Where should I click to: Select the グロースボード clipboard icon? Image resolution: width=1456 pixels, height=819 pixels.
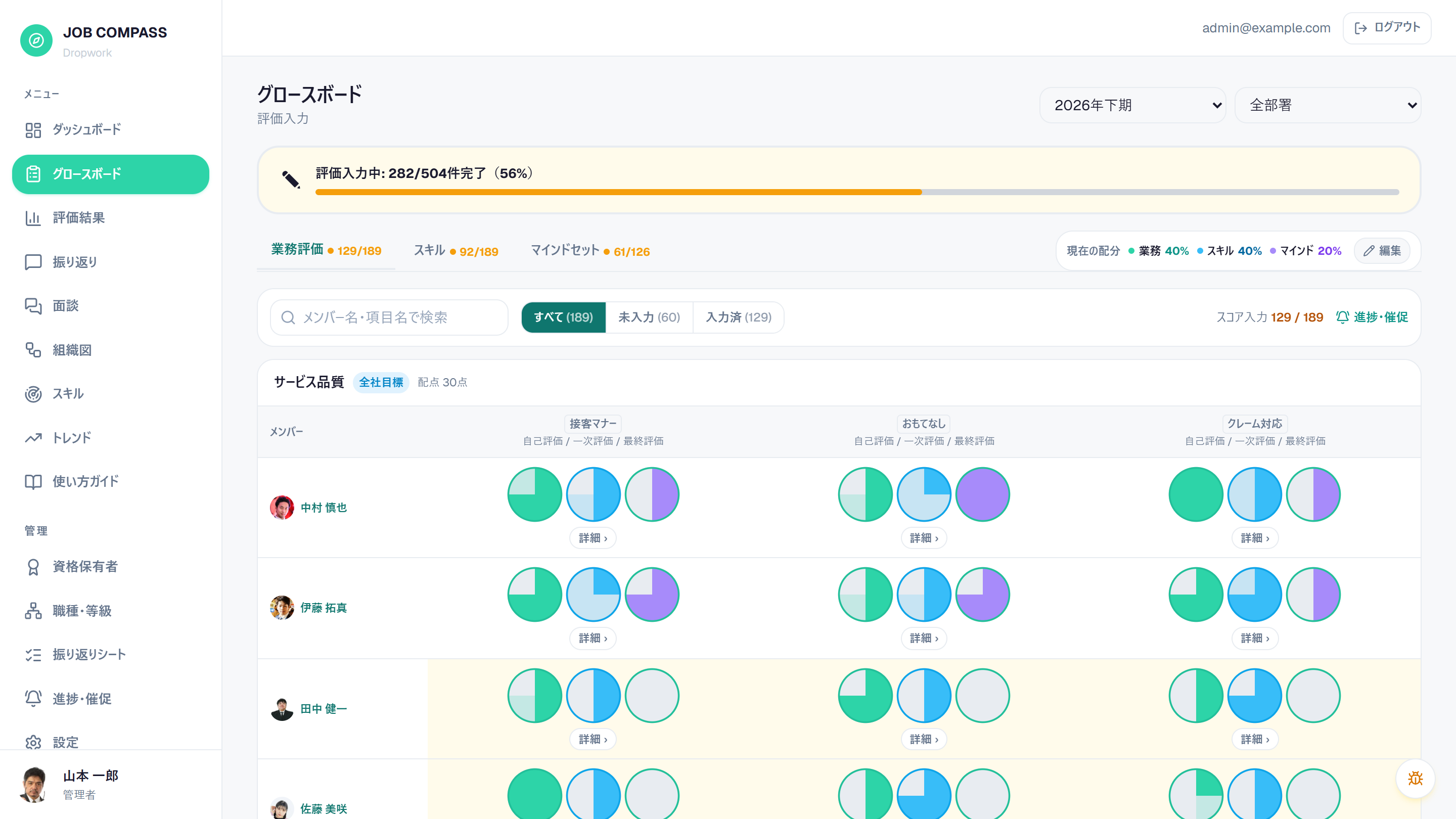[x=33, y=174]
